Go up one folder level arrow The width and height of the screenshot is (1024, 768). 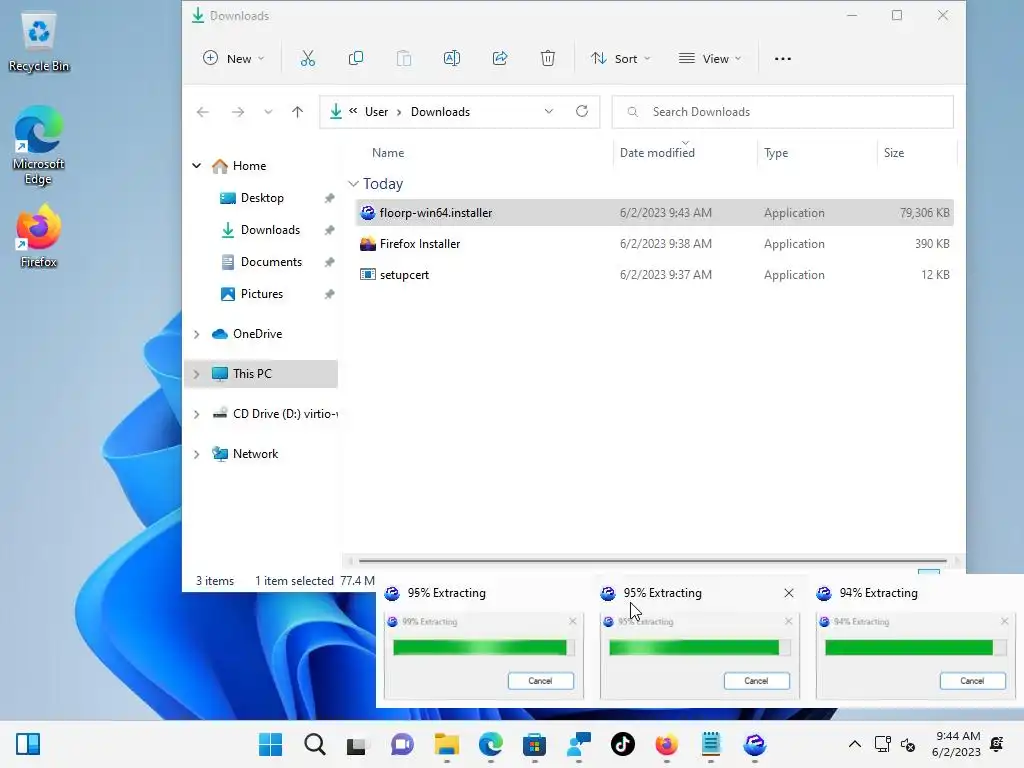297,112
